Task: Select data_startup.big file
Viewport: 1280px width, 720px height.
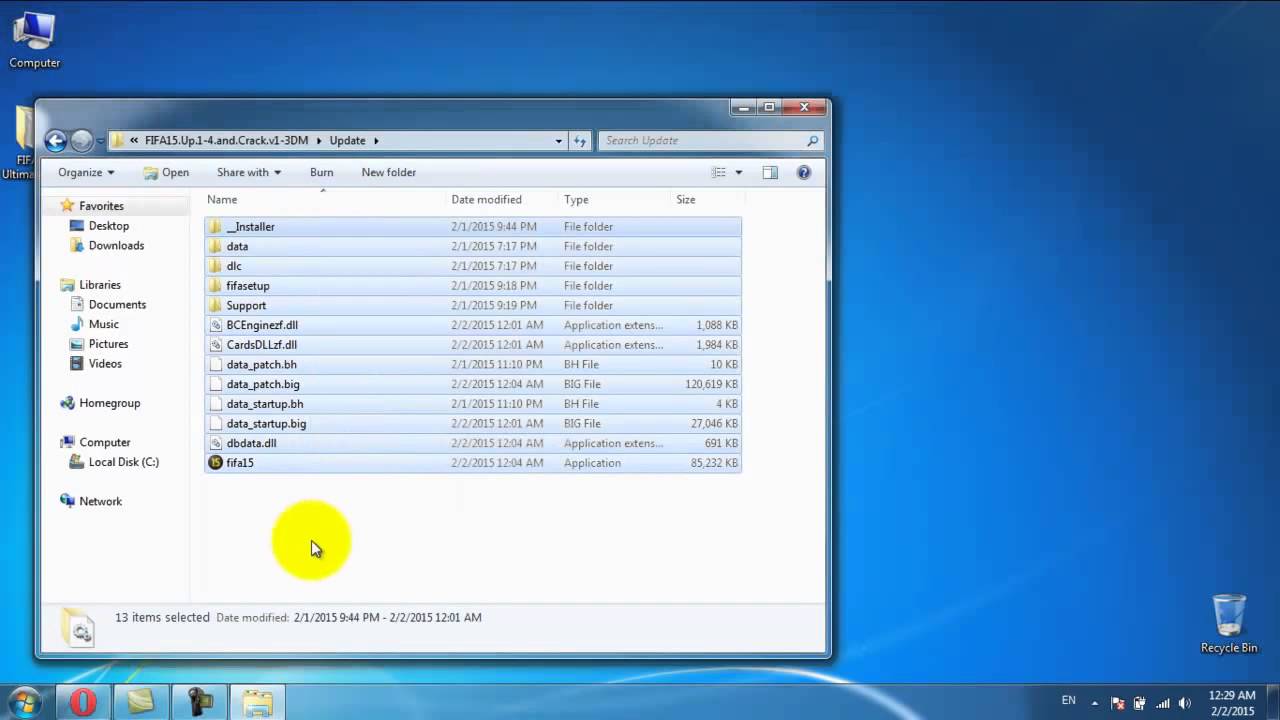Action: click(x=473, y=423)
